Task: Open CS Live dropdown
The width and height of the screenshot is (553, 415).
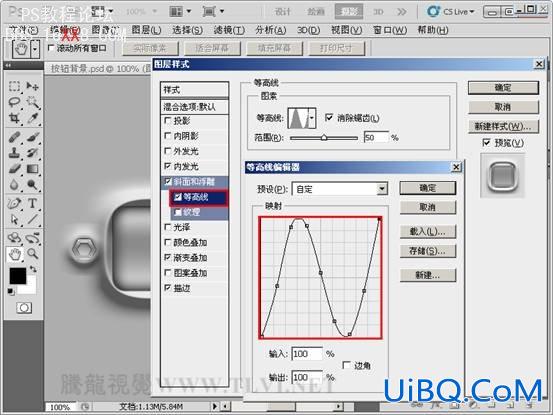Action: pos(451,12)
